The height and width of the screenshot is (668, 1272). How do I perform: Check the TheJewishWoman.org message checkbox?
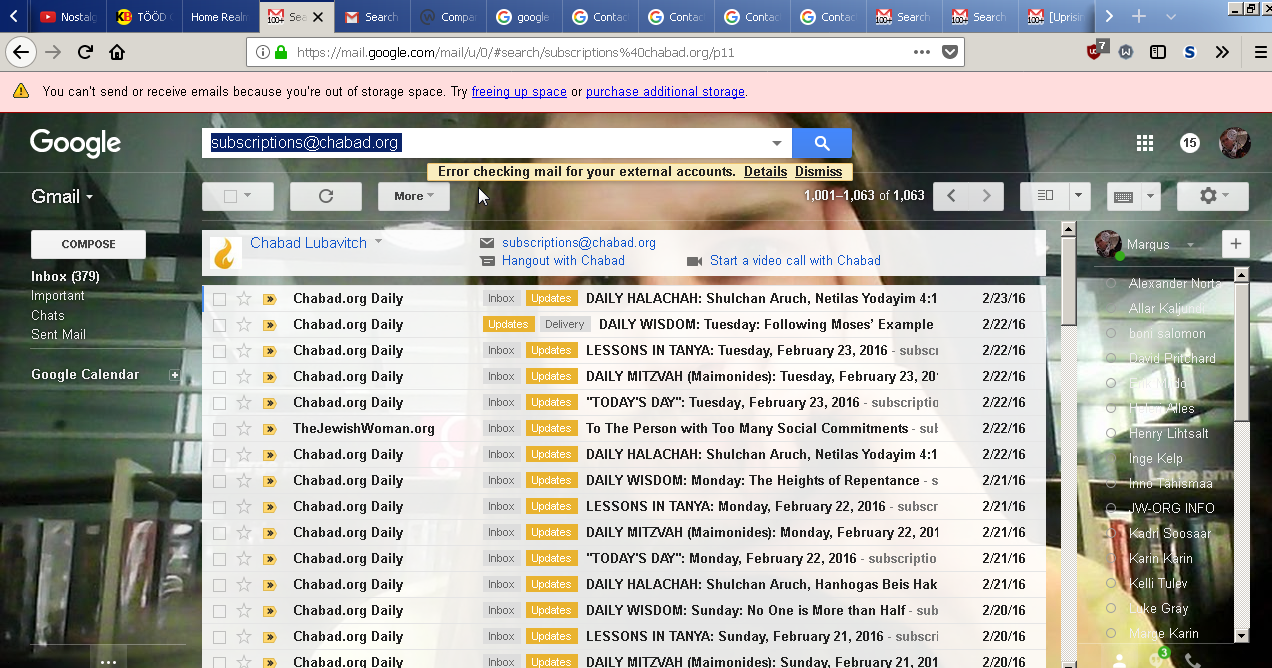point(219,428)
